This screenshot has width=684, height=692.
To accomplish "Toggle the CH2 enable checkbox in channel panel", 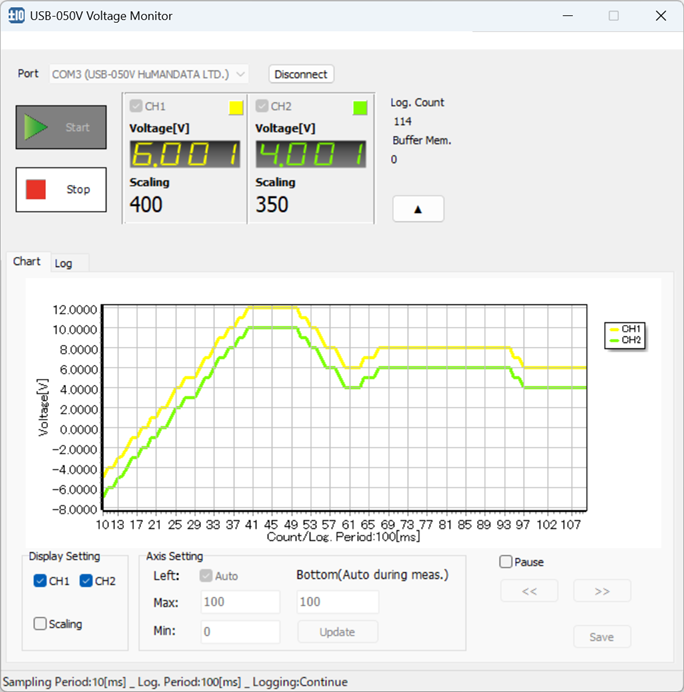I will (262, 106).
